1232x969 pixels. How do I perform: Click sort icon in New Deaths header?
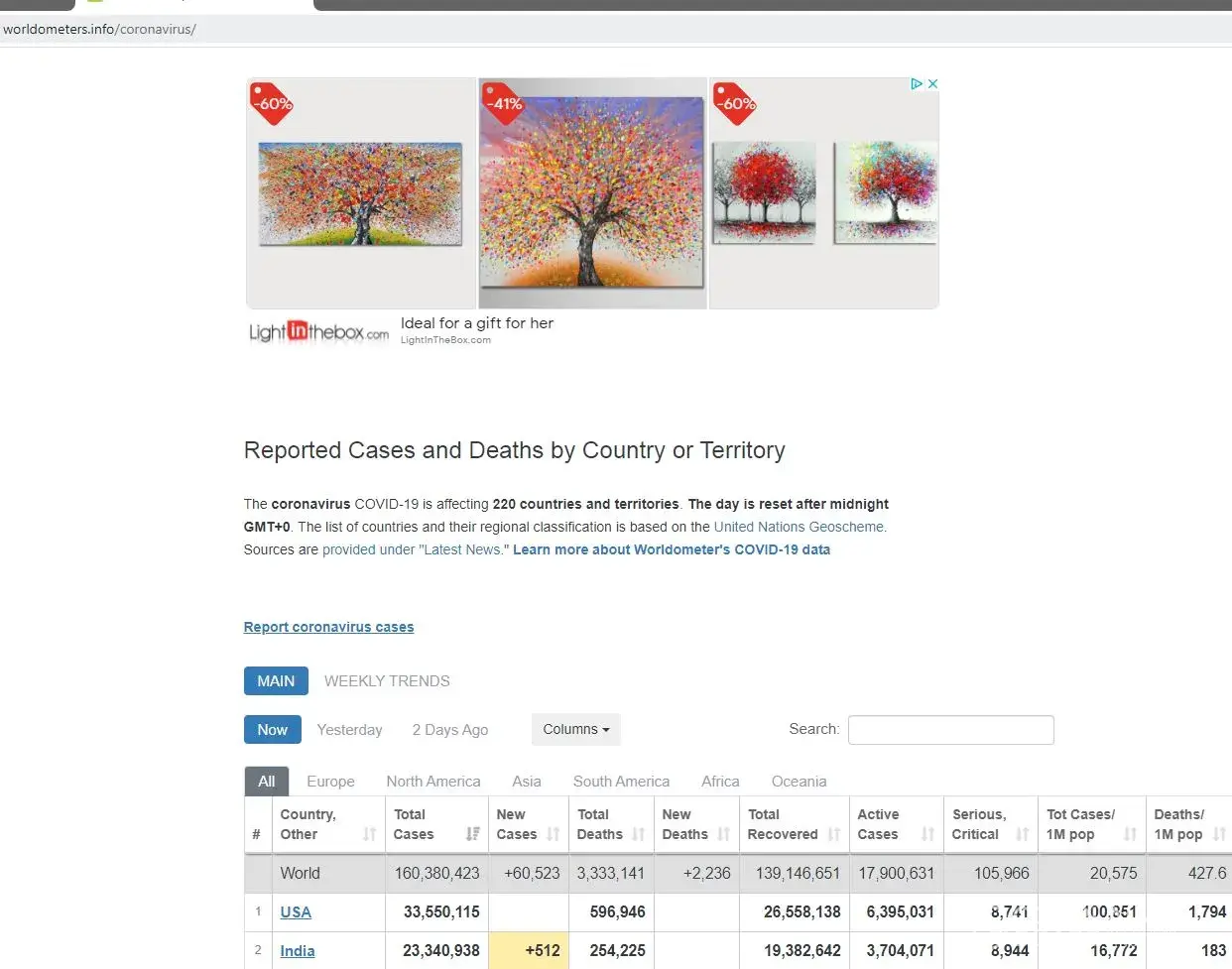coord(723,834)
